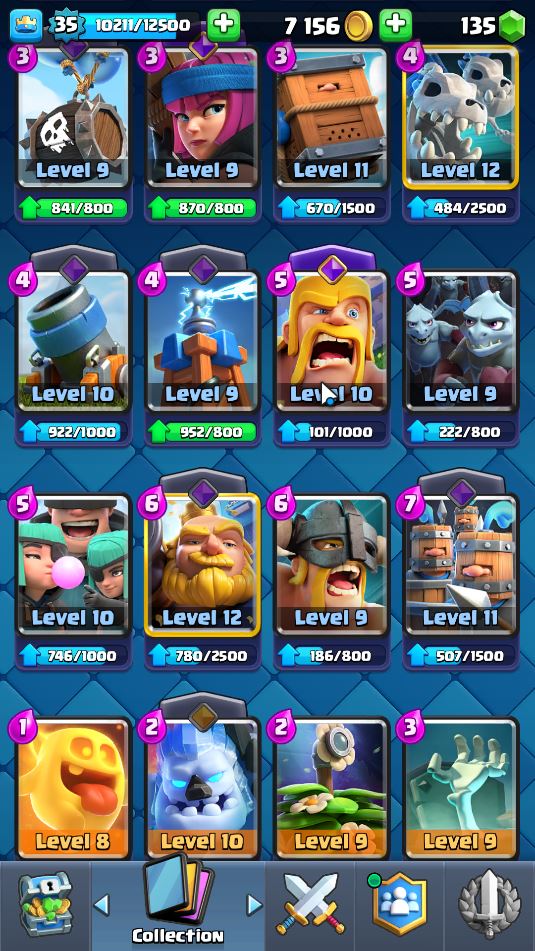Select the Skeleton Dragons Level 12 card
This screenshot has height=951, width=535.
(x=461, y=117)
